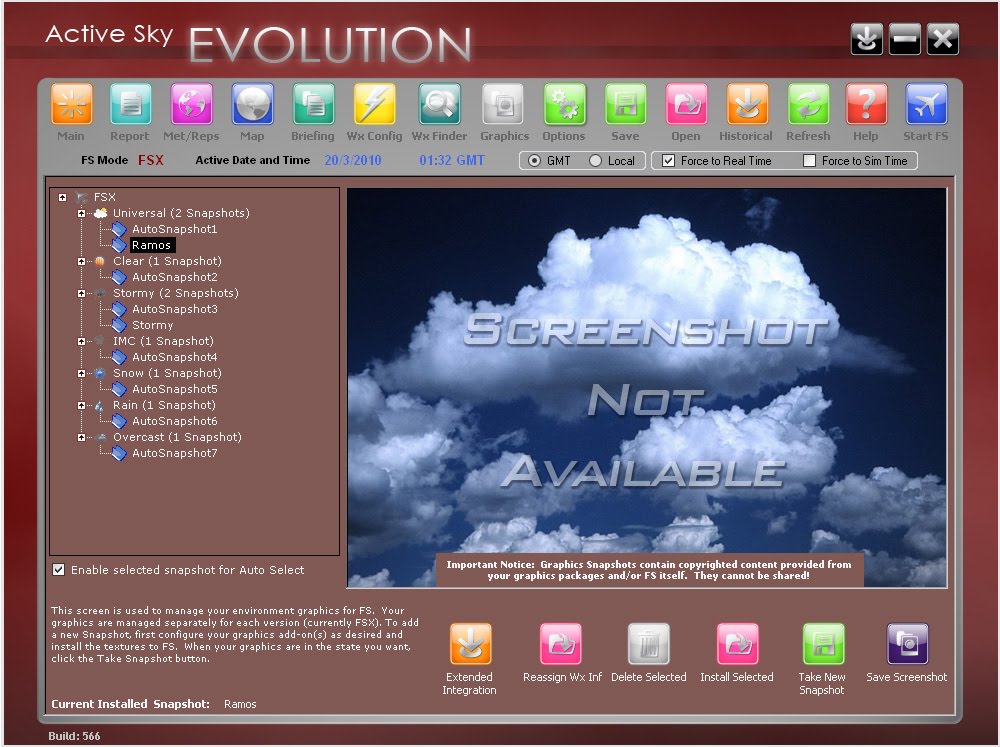Click the Save floppy icon

(625, 103)
